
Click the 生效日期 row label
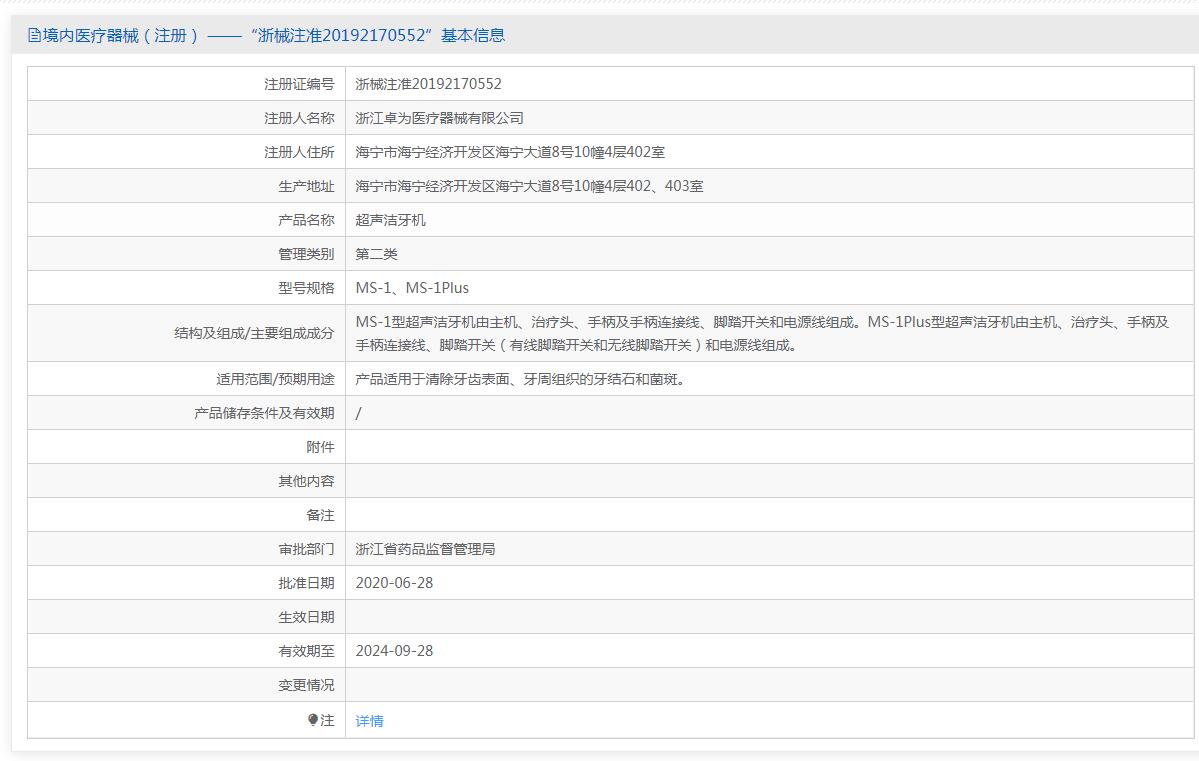pyautogui.click(x=306, y=617)
